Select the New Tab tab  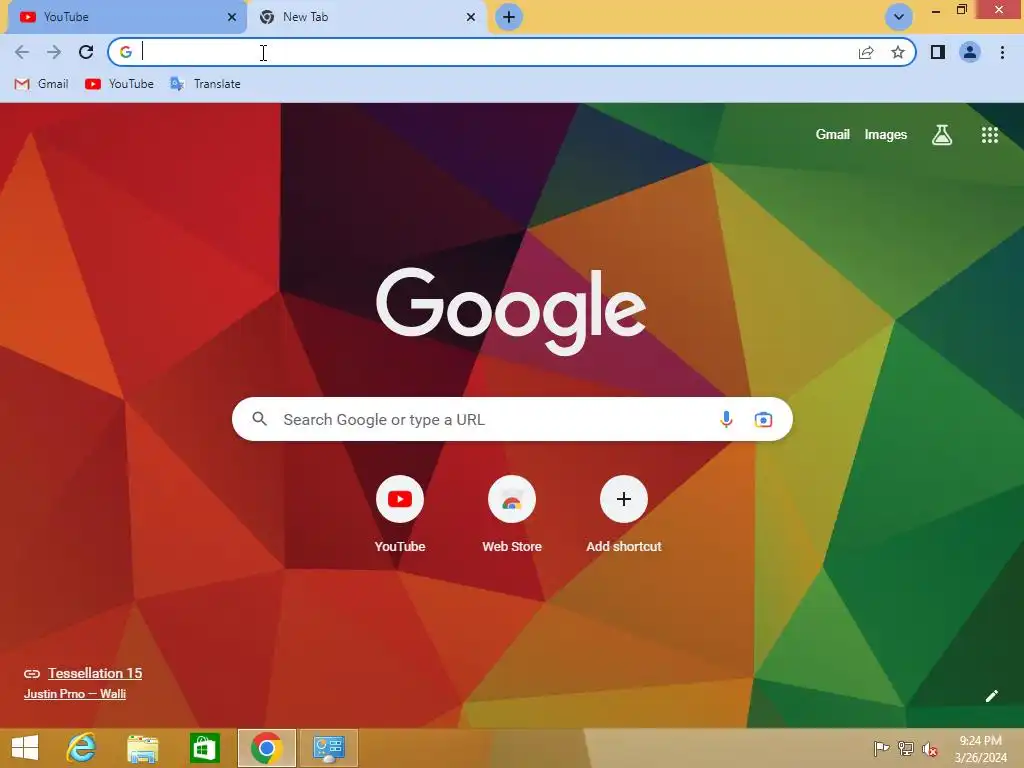click(x=366, y=17)
